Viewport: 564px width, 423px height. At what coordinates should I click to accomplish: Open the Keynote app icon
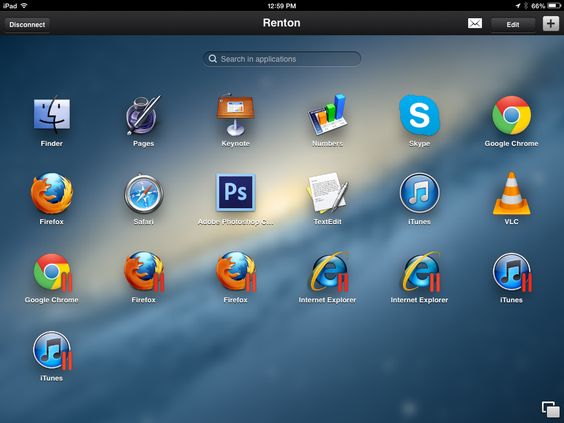click(x=235, y=114)
